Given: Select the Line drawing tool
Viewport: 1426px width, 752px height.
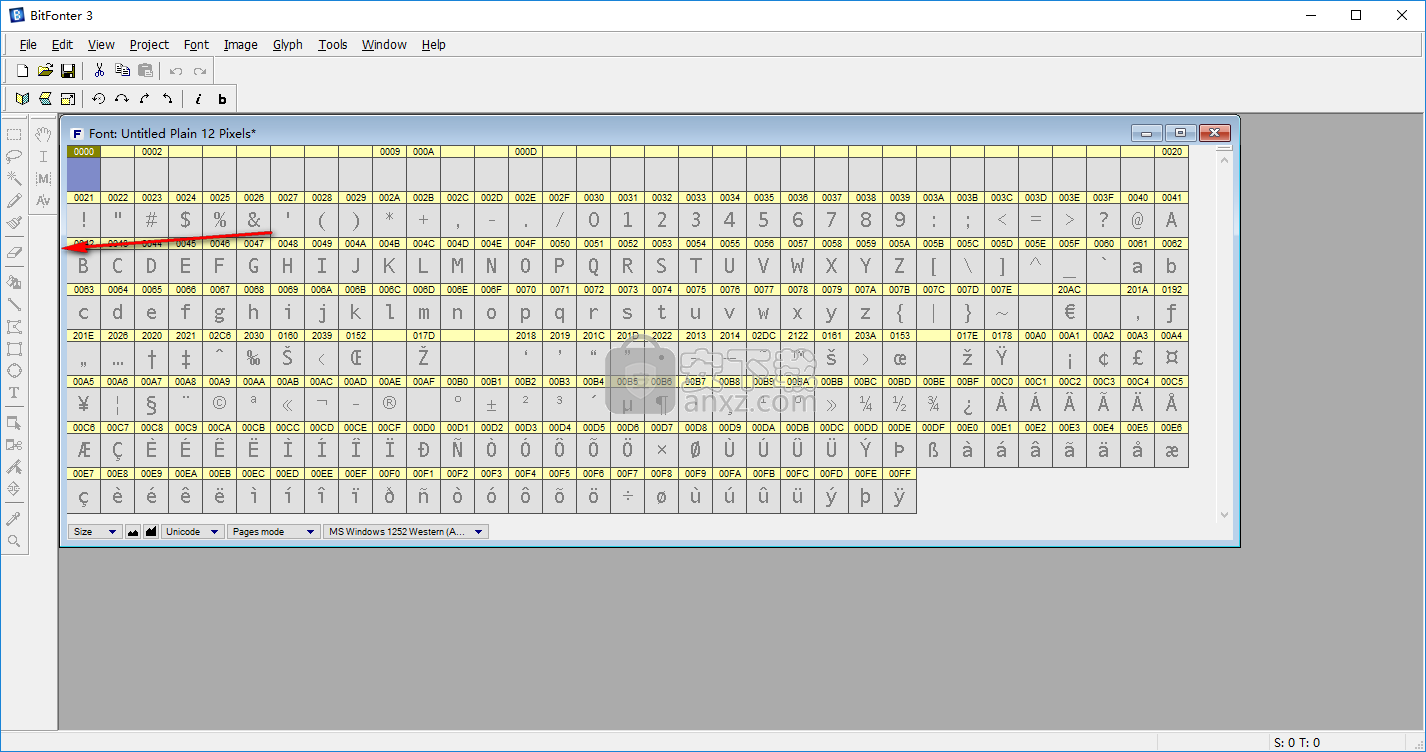Looking at the screenshot, I should [x=14, y=304].
